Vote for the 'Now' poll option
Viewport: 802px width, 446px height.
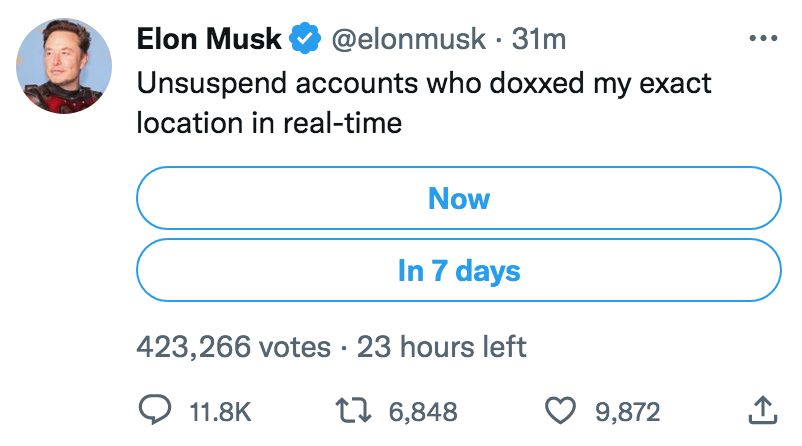coord(458,198)
